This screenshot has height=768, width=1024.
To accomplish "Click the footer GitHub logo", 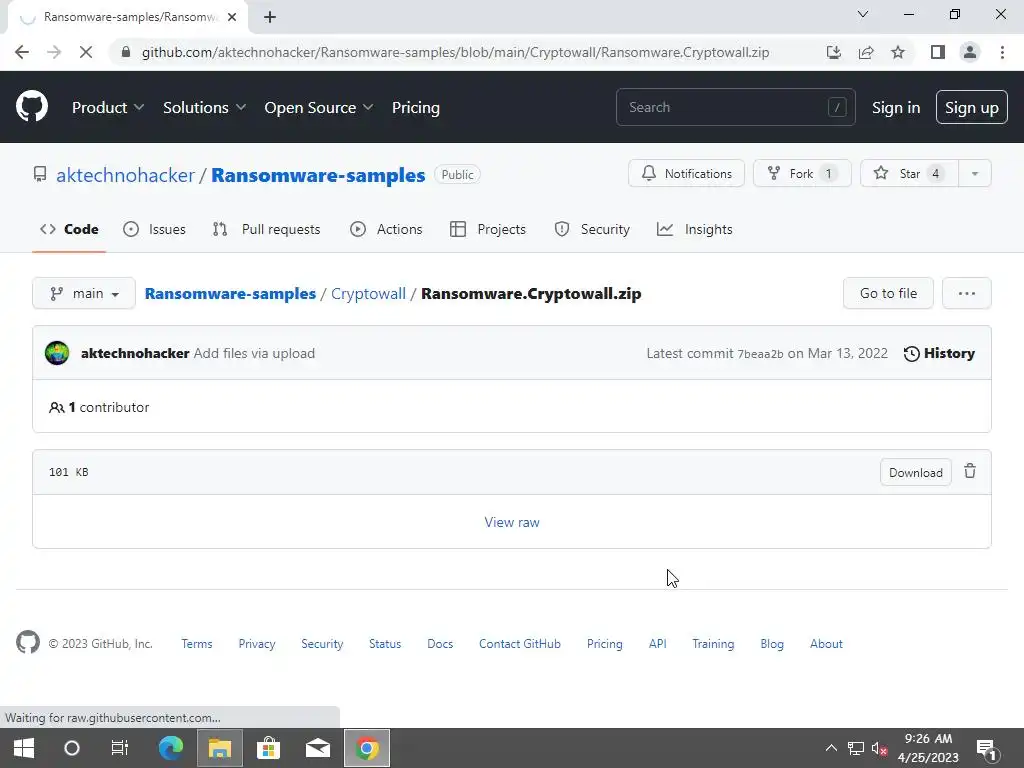I will (x=27, y=643).
